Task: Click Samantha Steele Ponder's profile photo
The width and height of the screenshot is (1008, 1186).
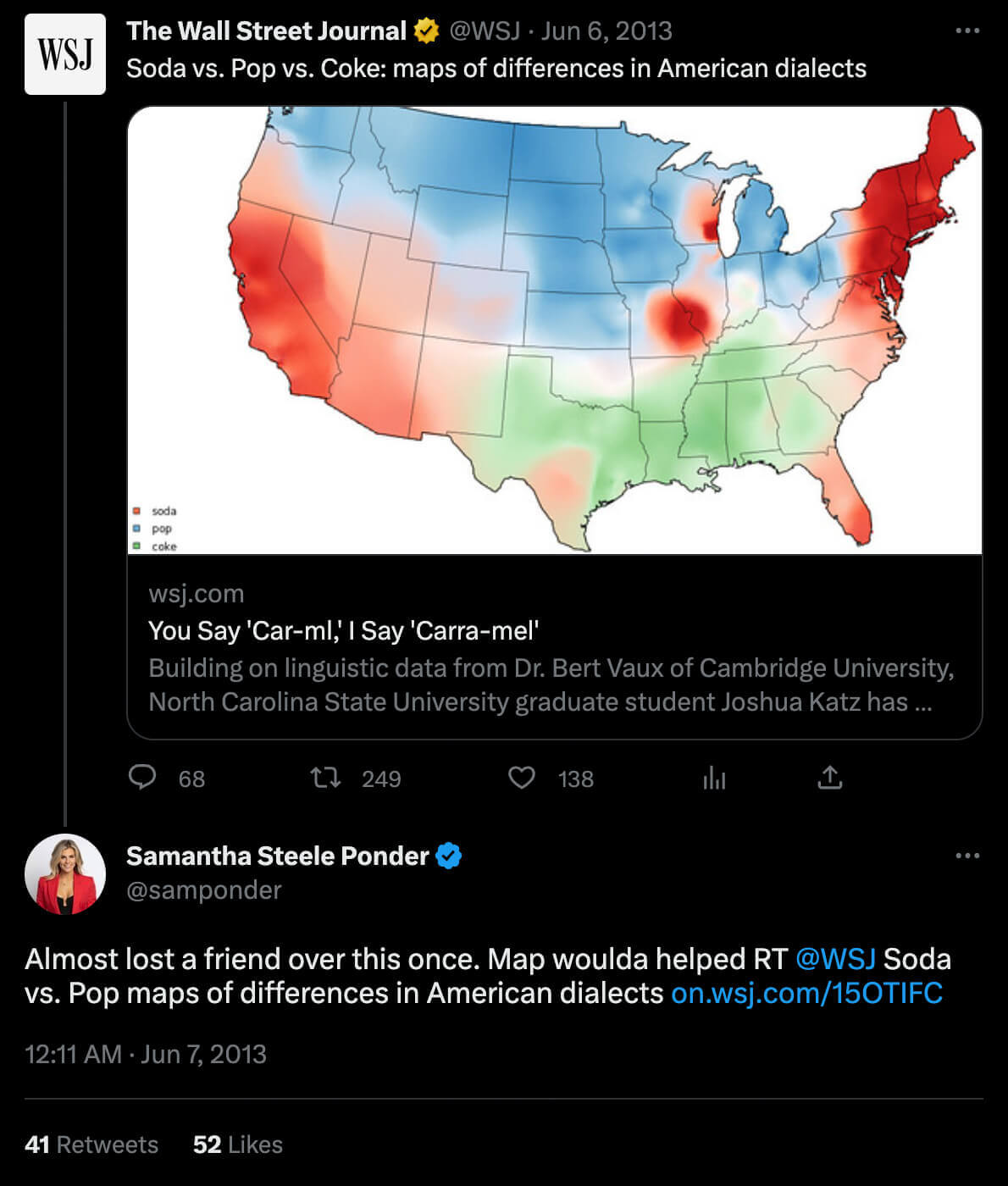Action: (65, 874)
